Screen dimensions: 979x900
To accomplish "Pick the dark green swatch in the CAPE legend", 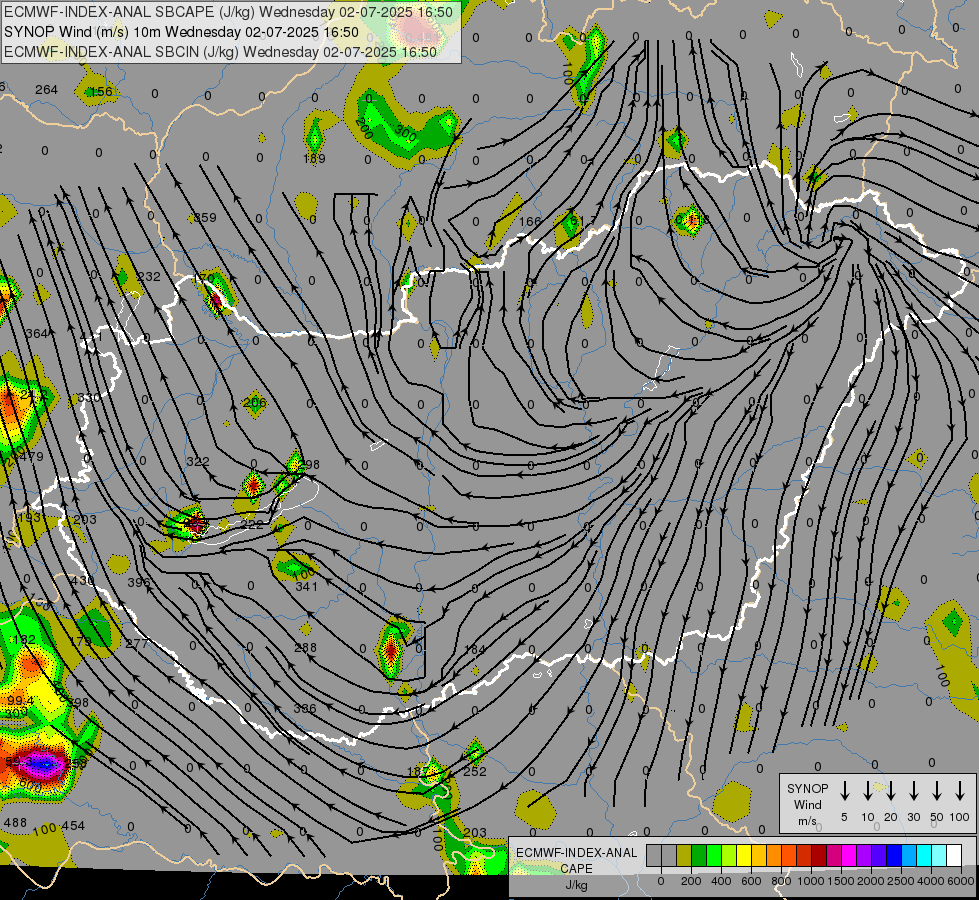I will [x=699, y=855].
